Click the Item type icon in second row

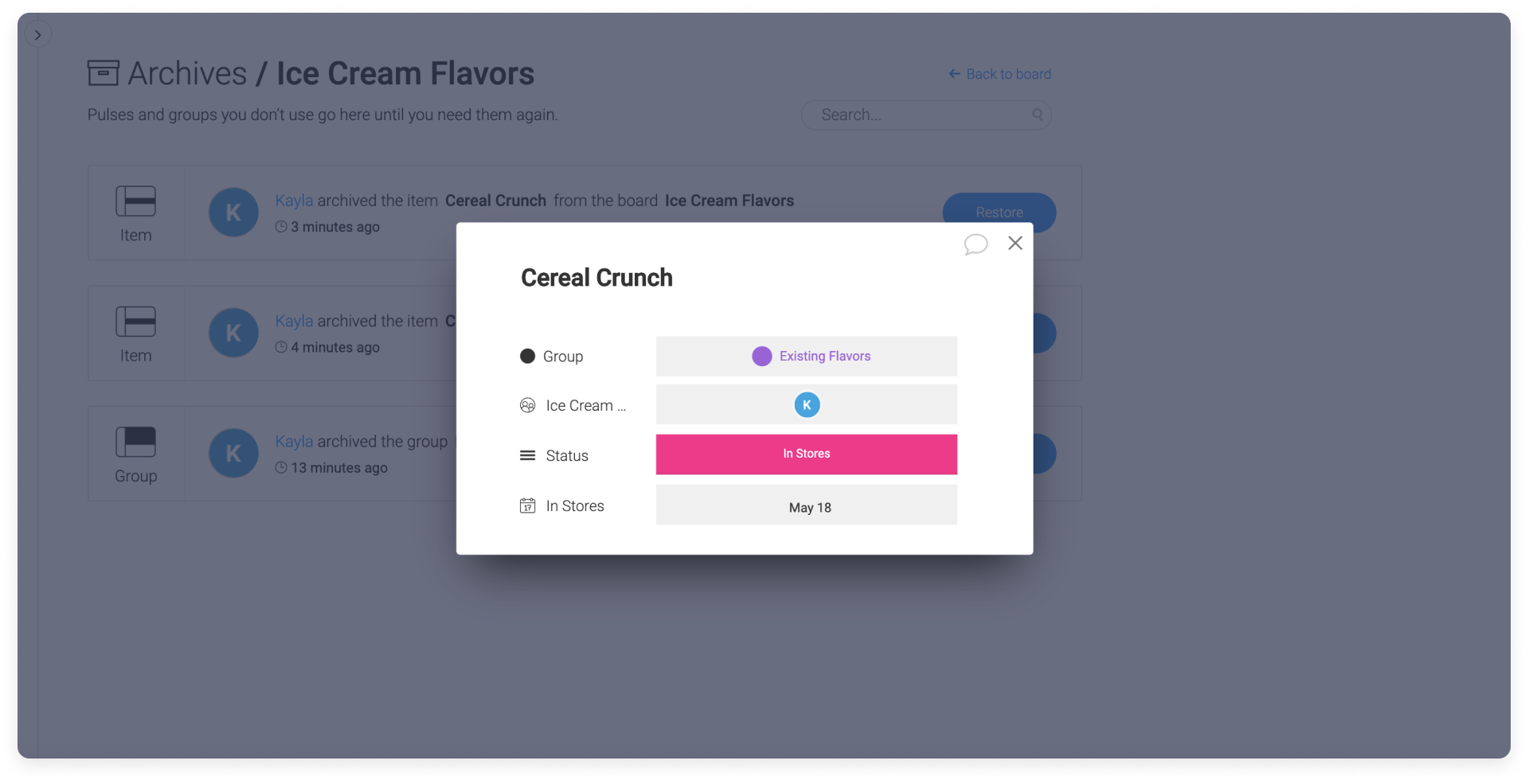[135, 322]
